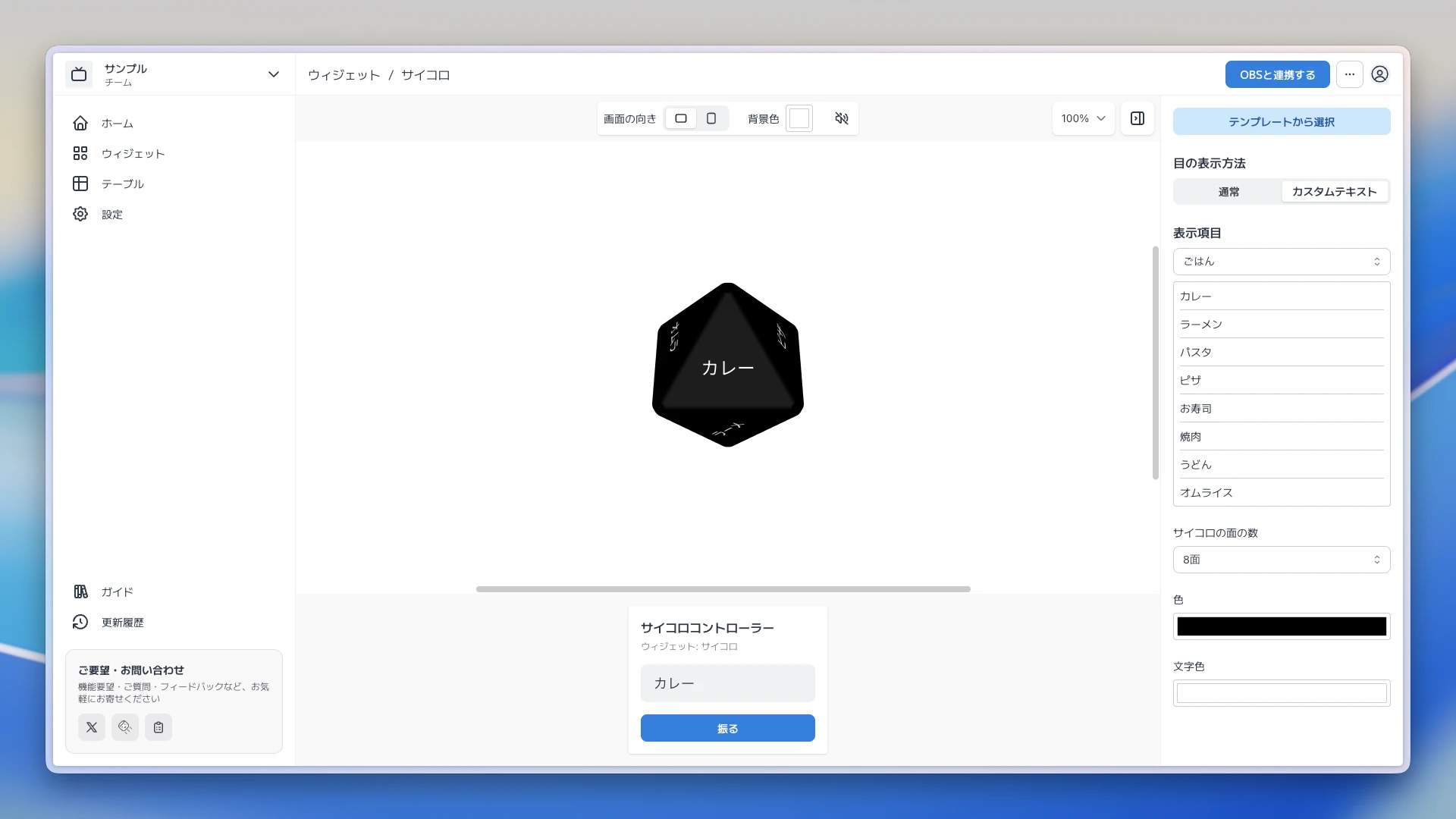Open the 8面 face count dropdown
This screenshot has width=1456, height=819.
[x=1282, y=560]
